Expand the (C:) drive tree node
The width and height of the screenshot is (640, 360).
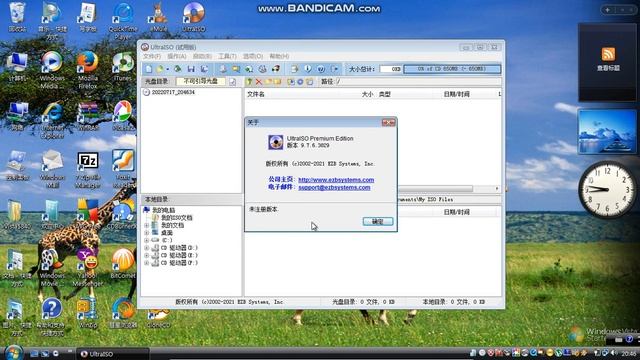[147, 240]
